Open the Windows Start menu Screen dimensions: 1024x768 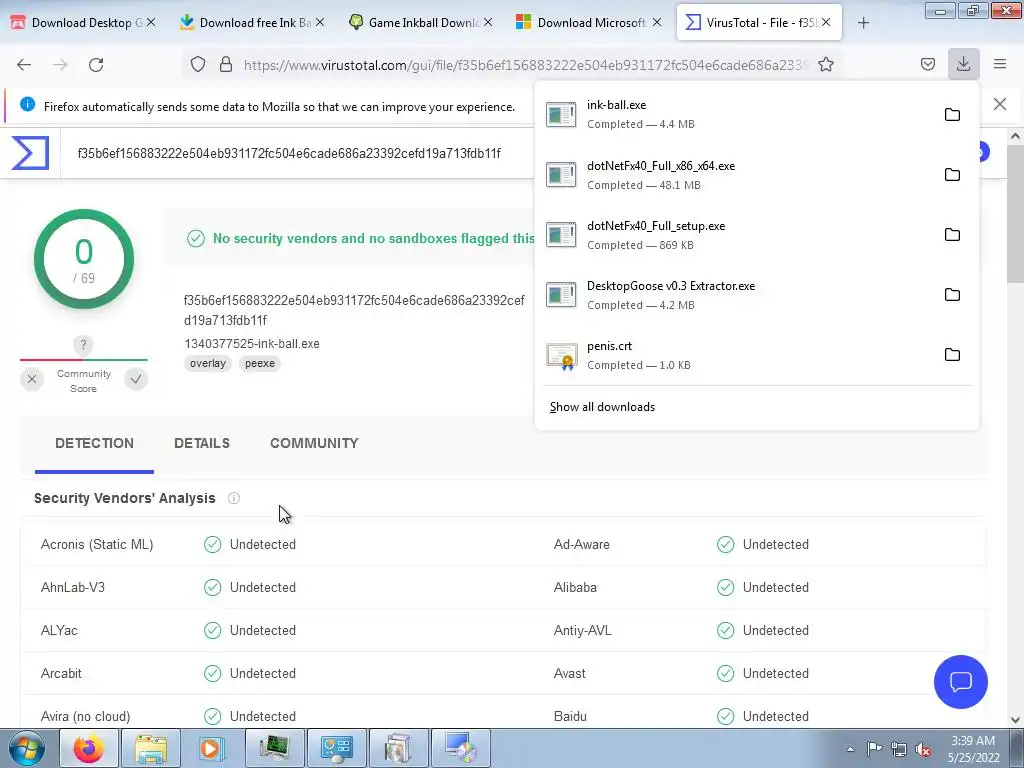(27, 748)
